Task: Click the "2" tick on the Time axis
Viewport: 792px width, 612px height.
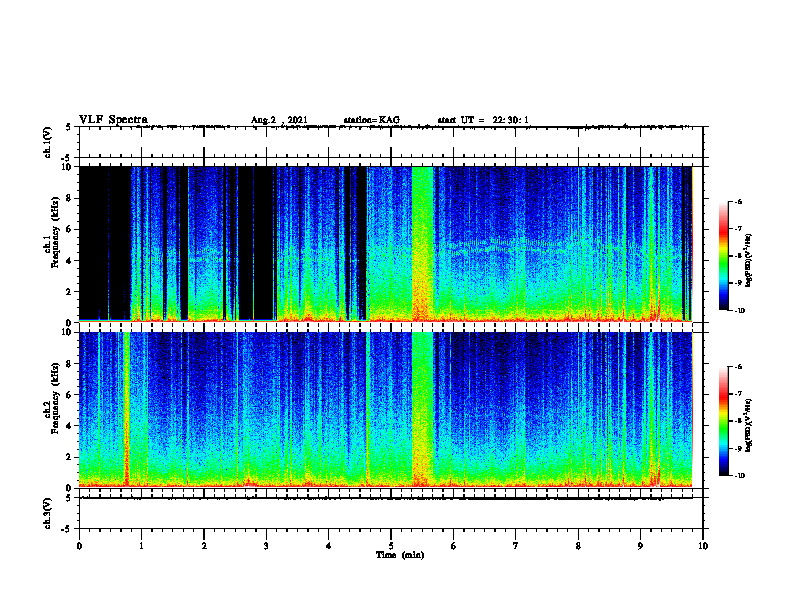Action: pyautogui.click(x=204, y=546)
